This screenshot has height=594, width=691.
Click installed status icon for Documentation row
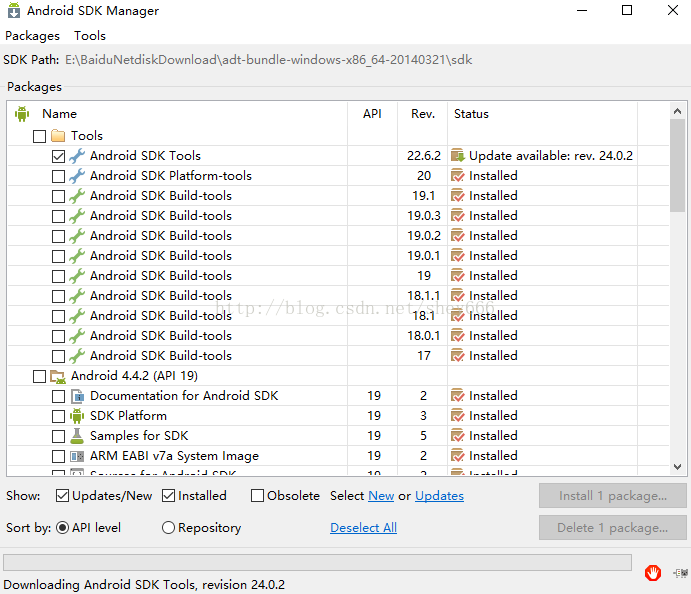pos(458,396)
